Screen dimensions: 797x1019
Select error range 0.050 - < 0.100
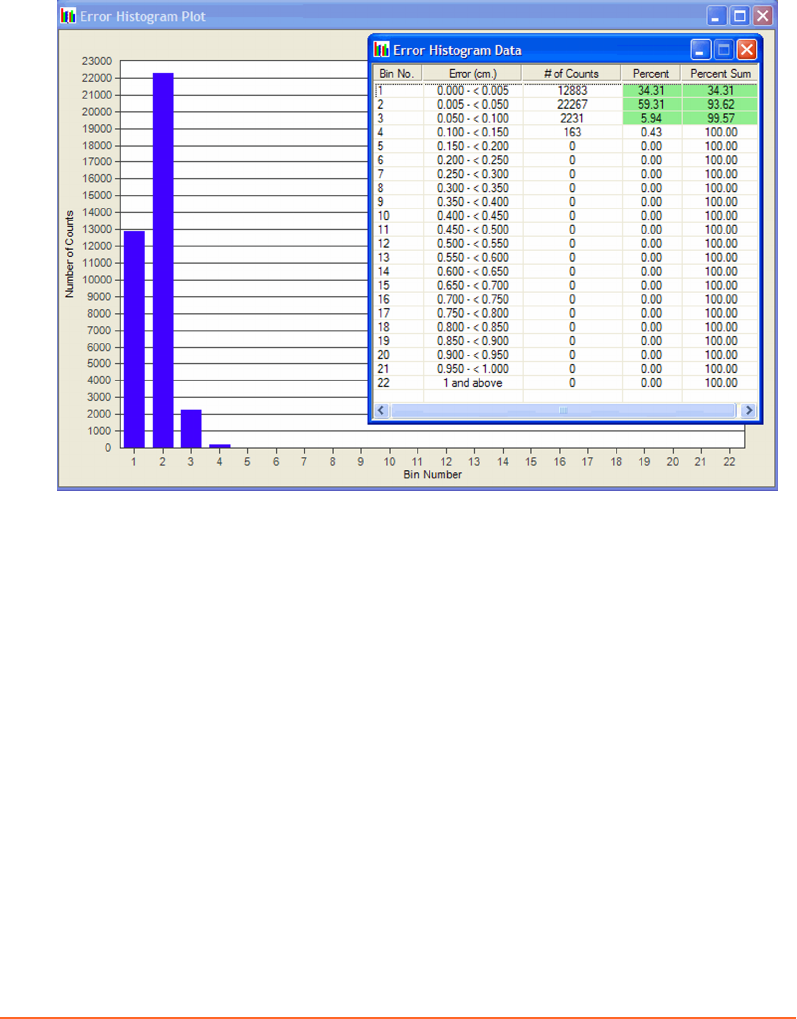click(473, 118)
